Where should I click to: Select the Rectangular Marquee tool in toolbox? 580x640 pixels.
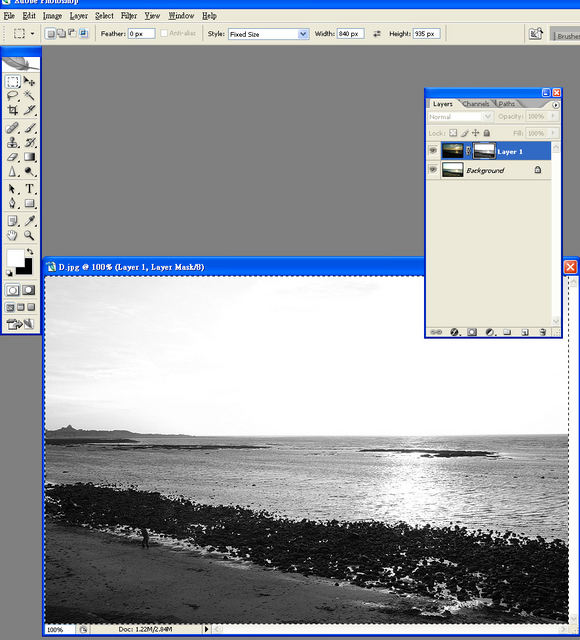point(13,82)
